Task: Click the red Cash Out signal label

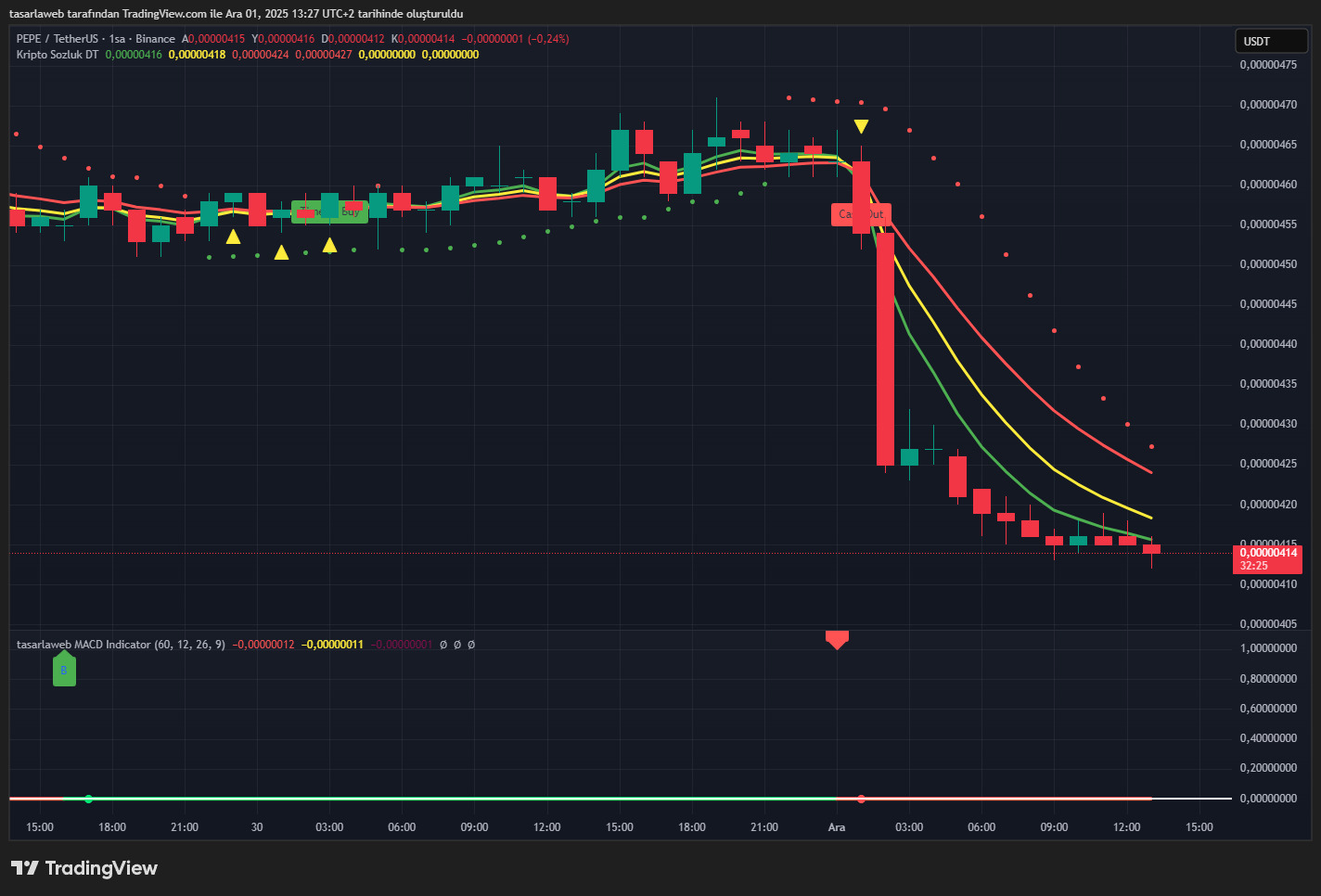Action: click(861, 214)
